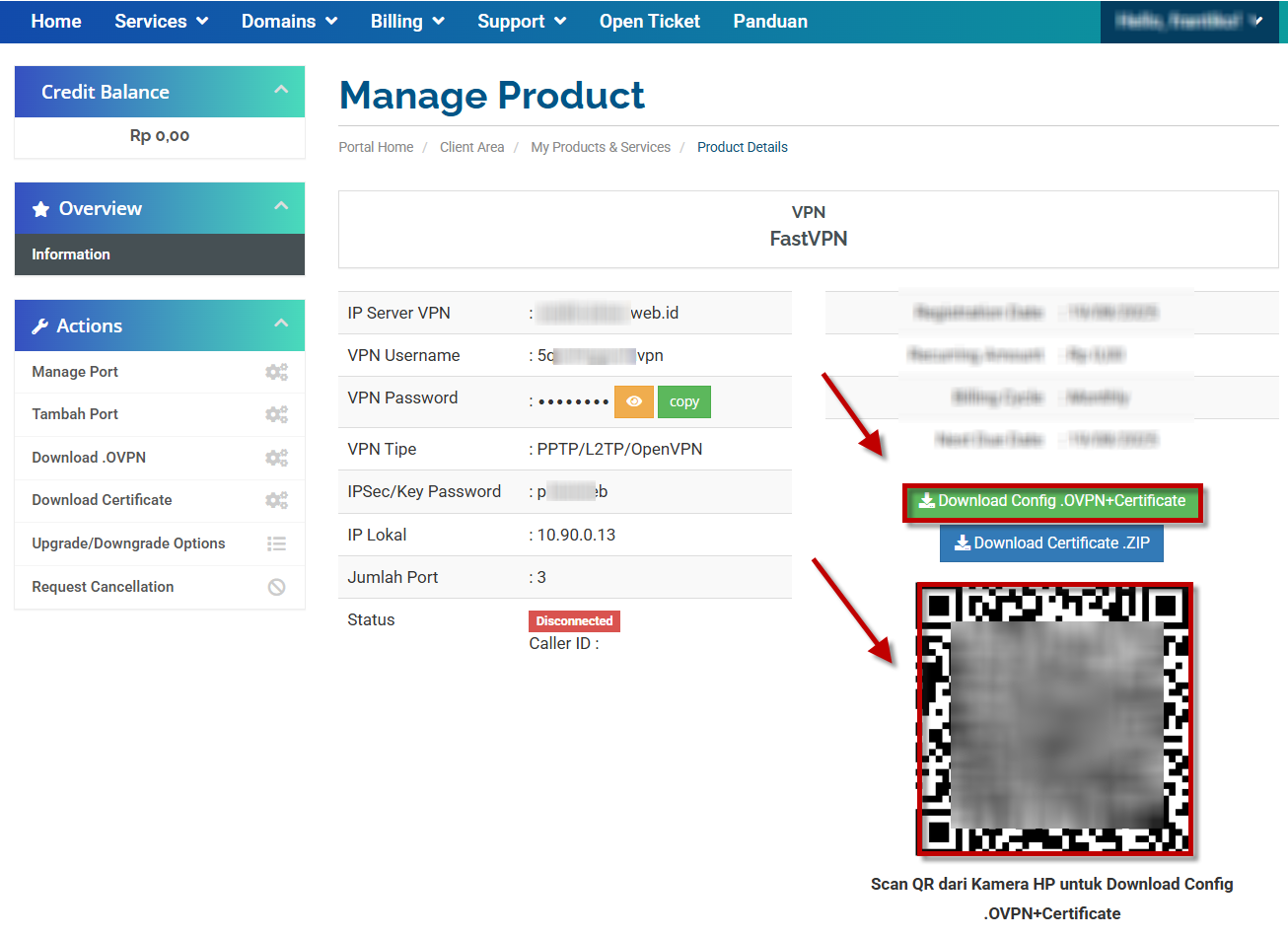Image resolution: width=1288 pixels, height=939 pixels.
Task: Click cancel icon beside Request Cancellation
Action: [x=276, y=587]
